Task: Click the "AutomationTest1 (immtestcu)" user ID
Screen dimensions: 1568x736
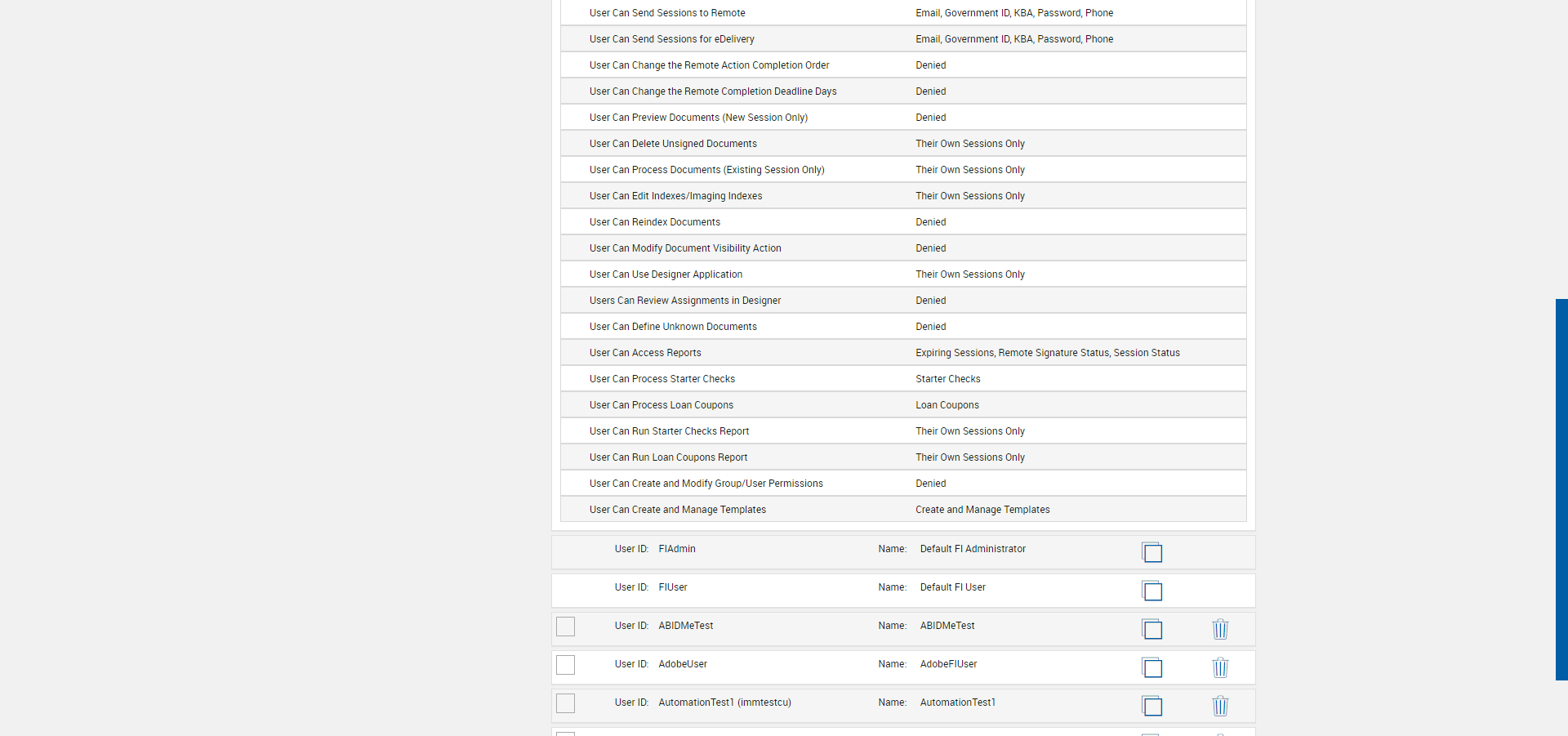Action: [x=724, y=703]
